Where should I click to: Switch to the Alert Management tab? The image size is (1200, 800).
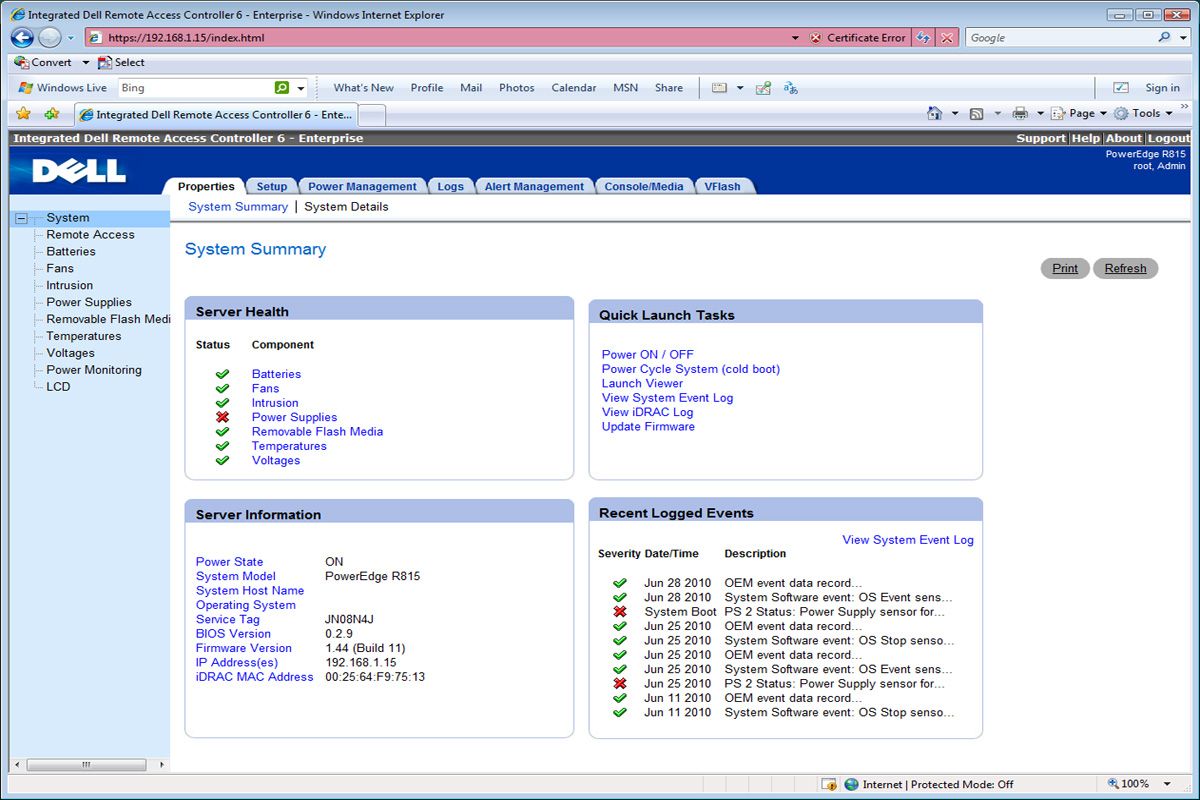[534, 186]
